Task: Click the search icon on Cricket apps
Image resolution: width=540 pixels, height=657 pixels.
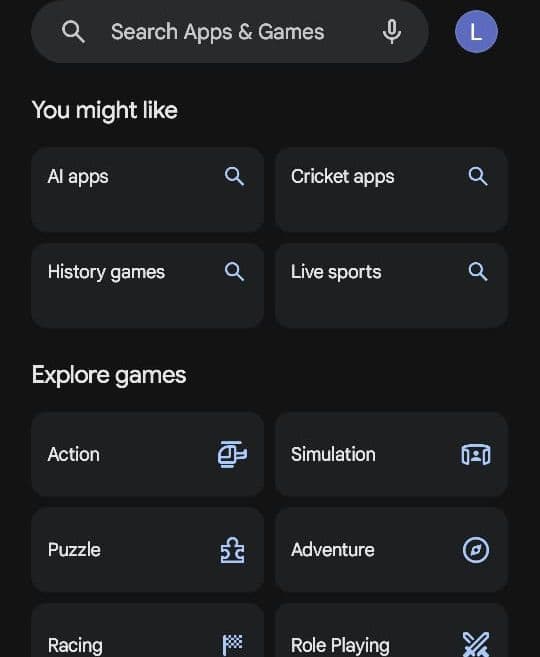Action: pyautogui.click(x=478, y=176)
